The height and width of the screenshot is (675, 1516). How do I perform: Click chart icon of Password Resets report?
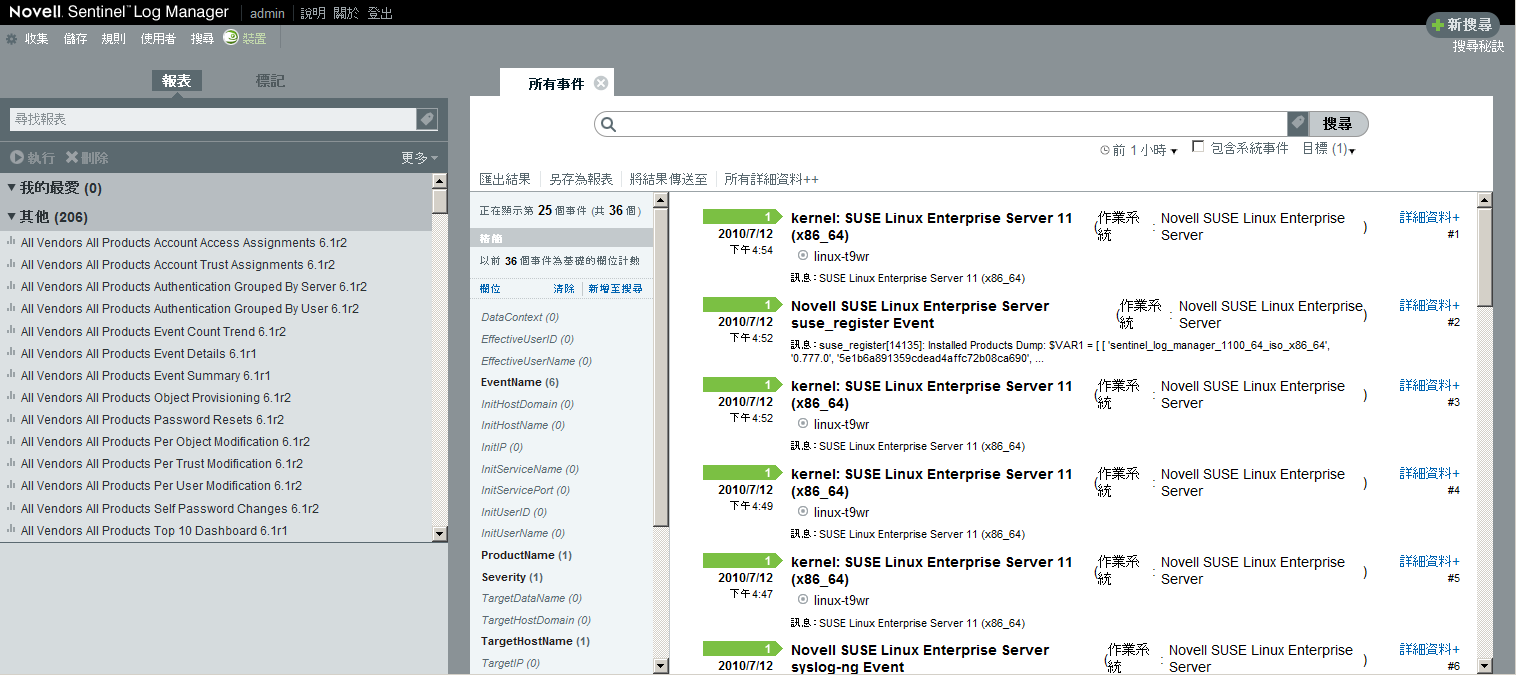coord(11,420)
